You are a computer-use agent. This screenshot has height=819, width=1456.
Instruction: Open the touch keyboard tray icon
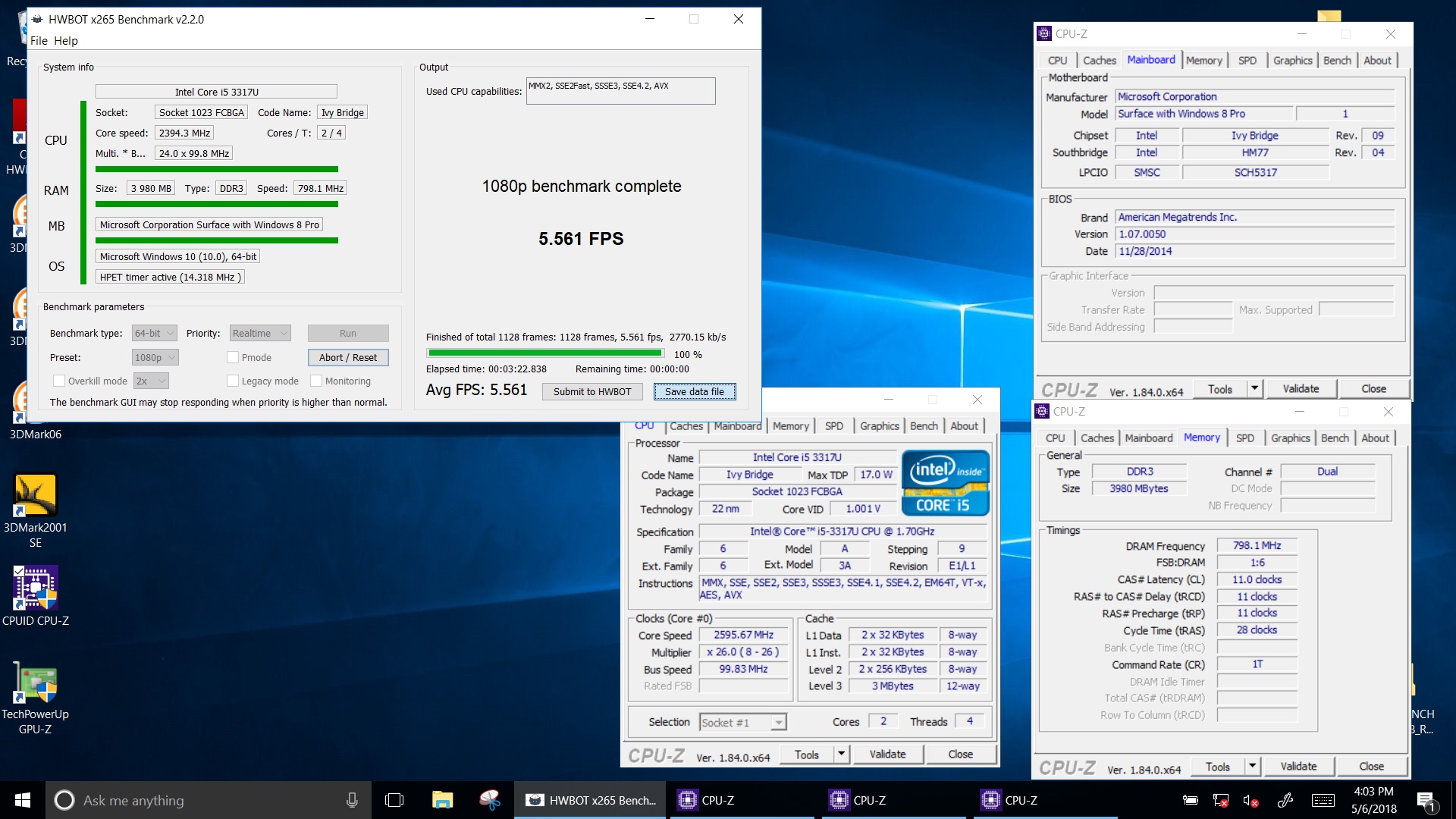click(x=1323, y=800)
